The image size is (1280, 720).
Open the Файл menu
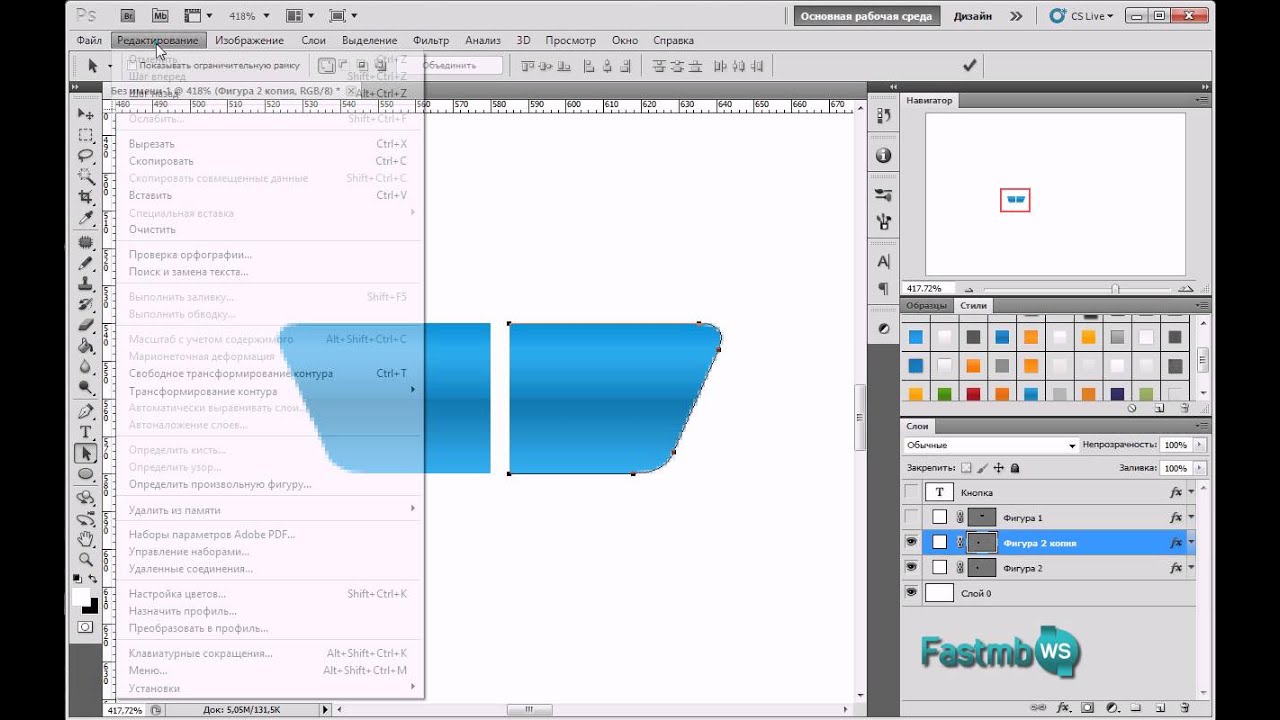pyautogui.click(x=89, y=40)
